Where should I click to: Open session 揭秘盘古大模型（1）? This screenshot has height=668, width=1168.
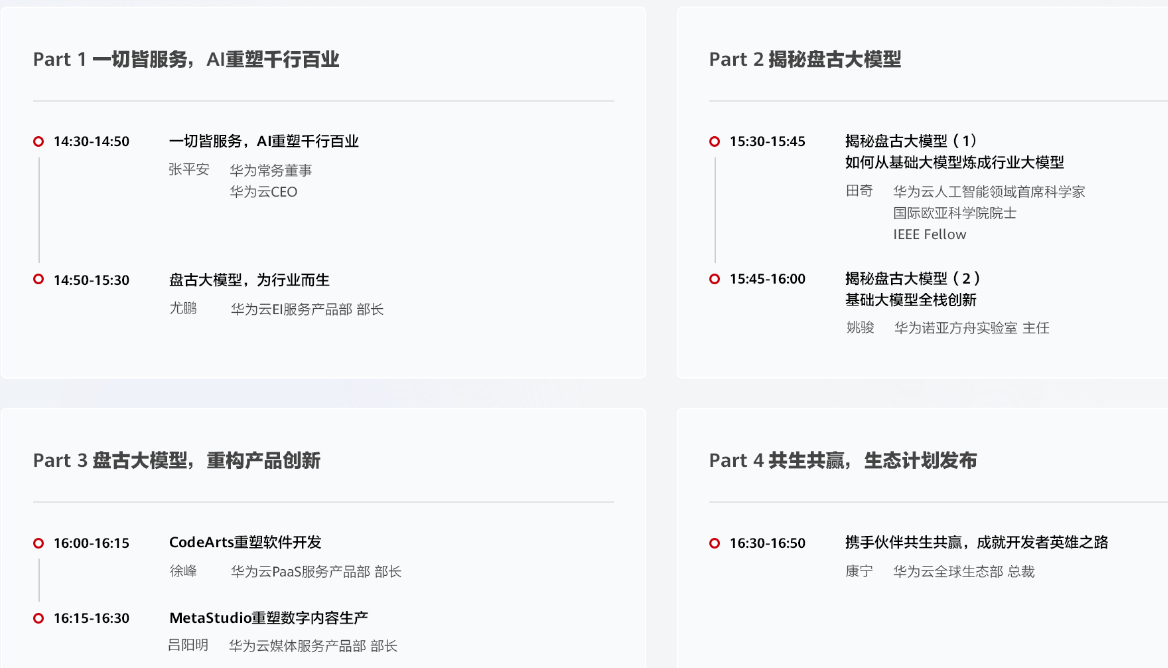[911, 141]
